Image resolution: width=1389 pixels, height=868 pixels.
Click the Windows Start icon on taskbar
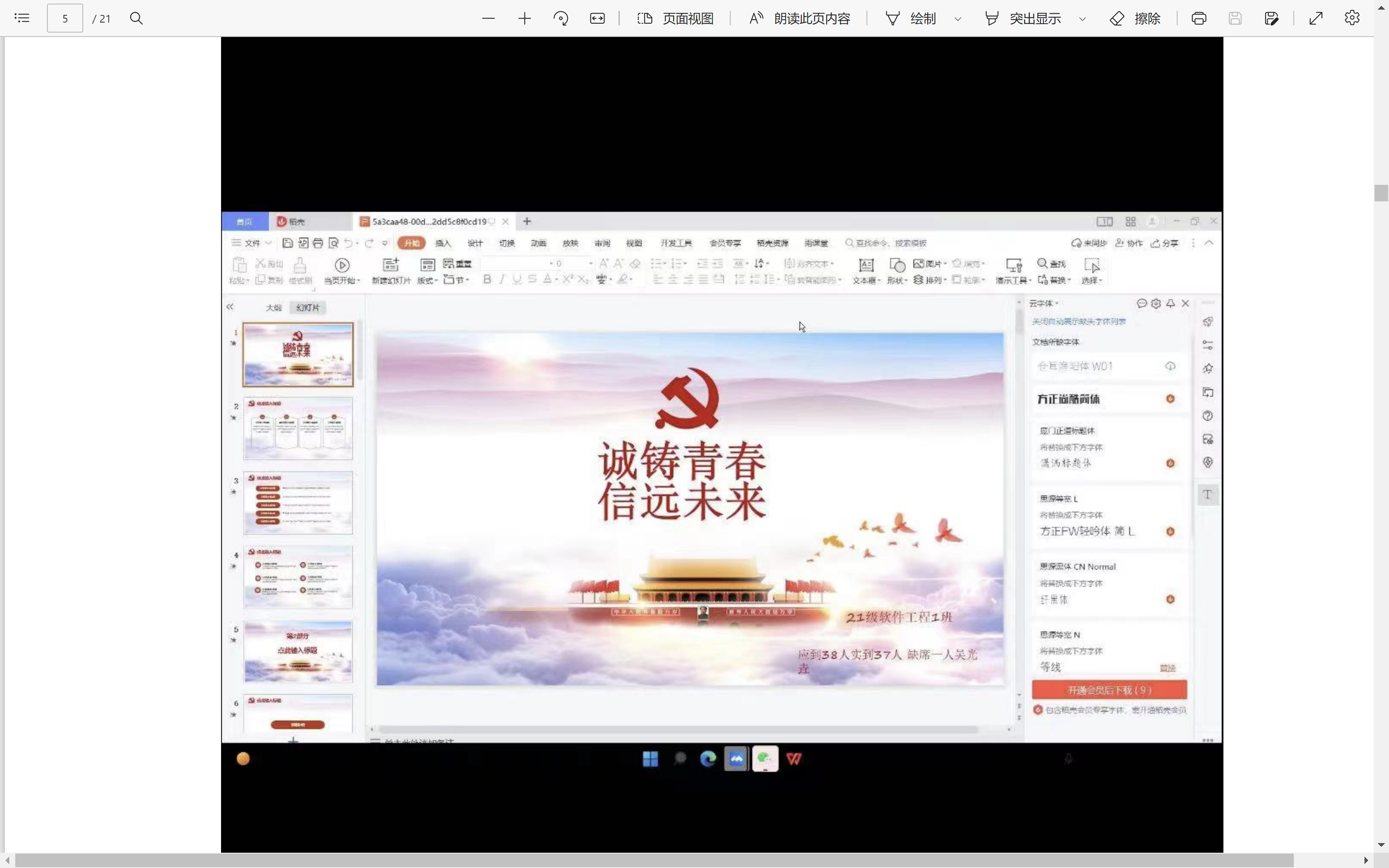650,759
